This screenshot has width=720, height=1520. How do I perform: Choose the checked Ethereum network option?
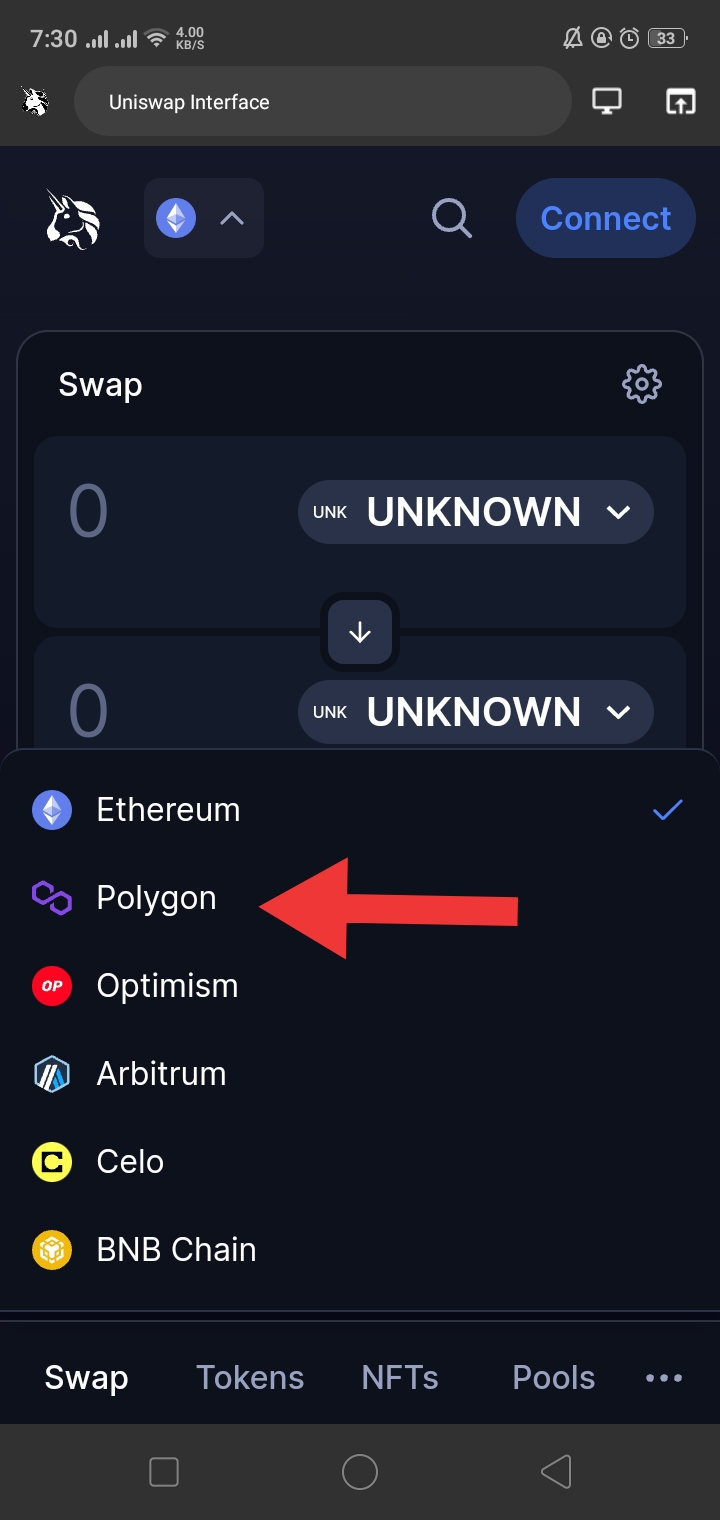(x=168, y=810)
